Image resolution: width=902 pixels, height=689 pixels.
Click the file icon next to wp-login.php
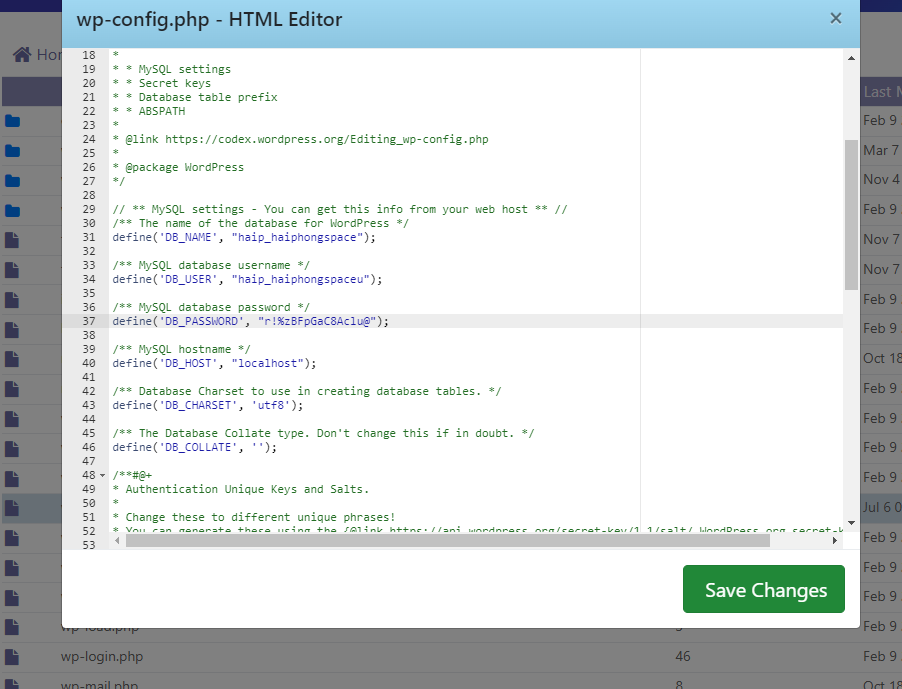point(12,656)
